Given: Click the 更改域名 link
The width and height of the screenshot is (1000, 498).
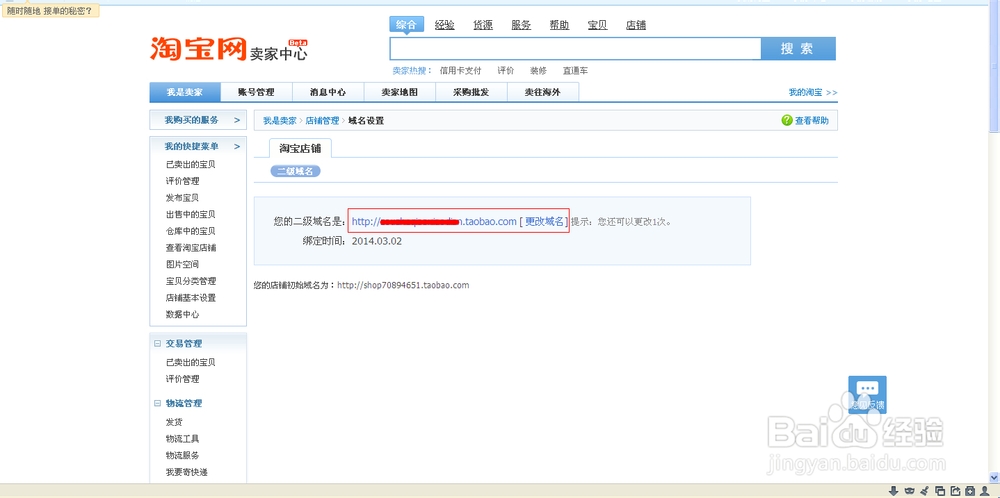Looking at the screenshot, I should tap(544, 221).
